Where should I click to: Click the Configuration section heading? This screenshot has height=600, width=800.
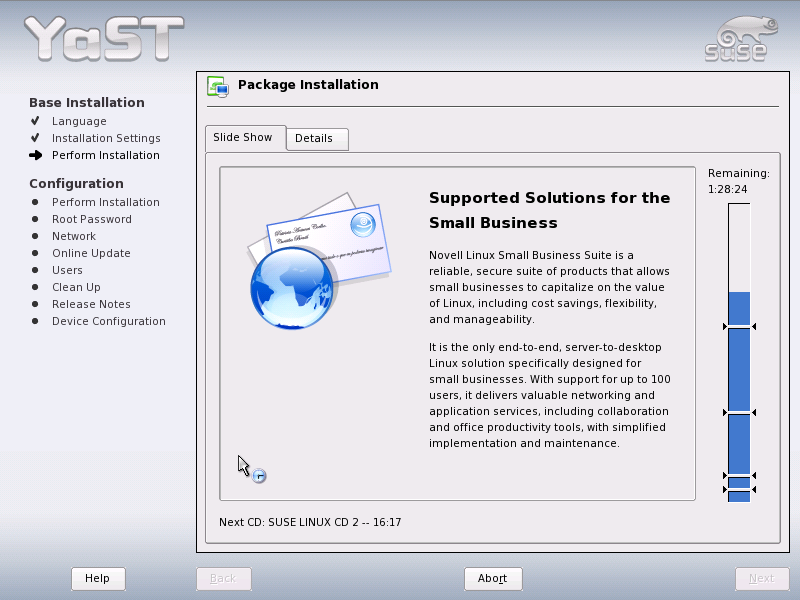pyautogui.click(x=77, y=184)
